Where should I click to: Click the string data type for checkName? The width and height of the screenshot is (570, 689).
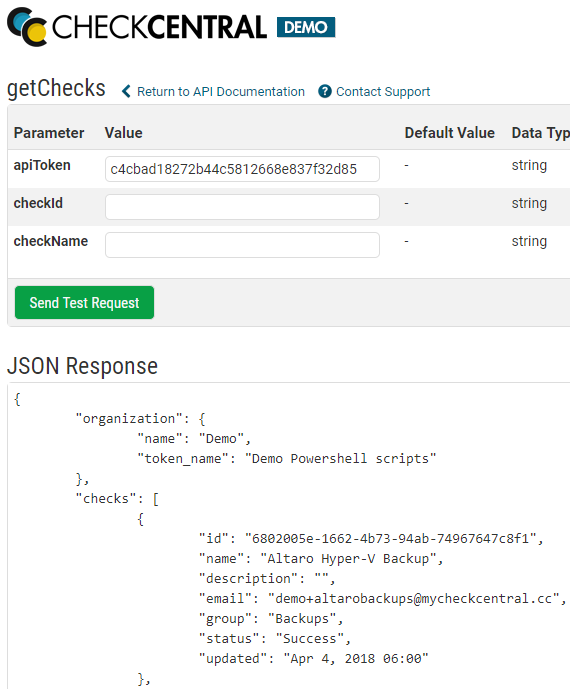[x=529, y=241]
